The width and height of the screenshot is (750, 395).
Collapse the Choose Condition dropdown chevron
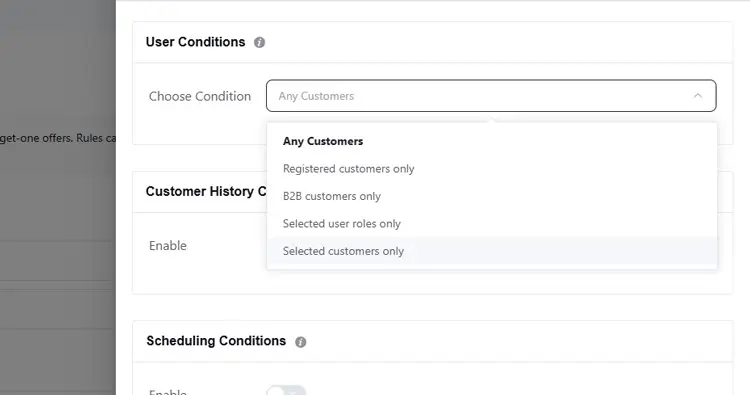[x=698, y=96]
